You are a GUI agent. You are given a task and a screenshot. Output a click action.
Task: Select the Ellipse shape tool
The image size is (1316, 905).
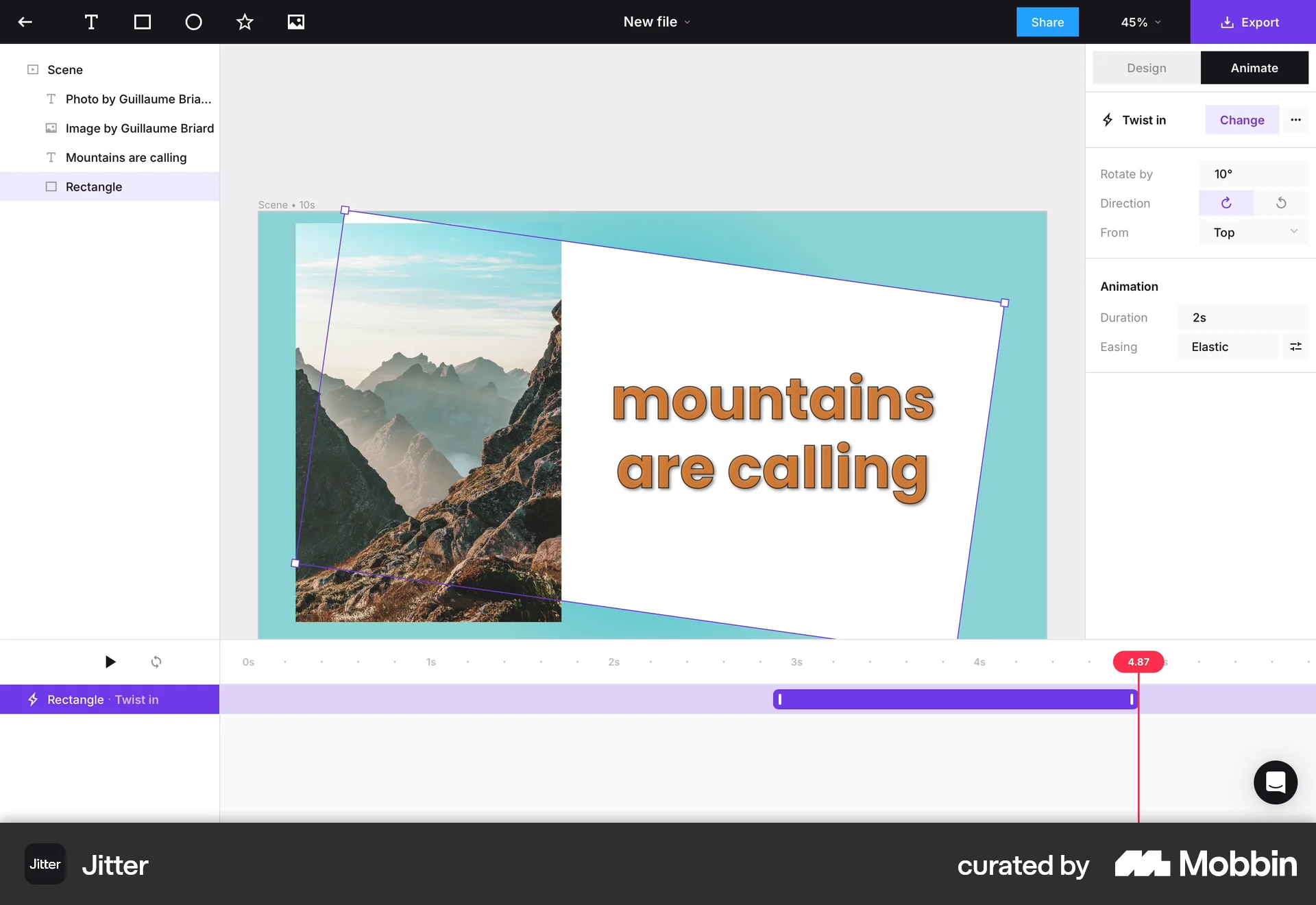193,22
